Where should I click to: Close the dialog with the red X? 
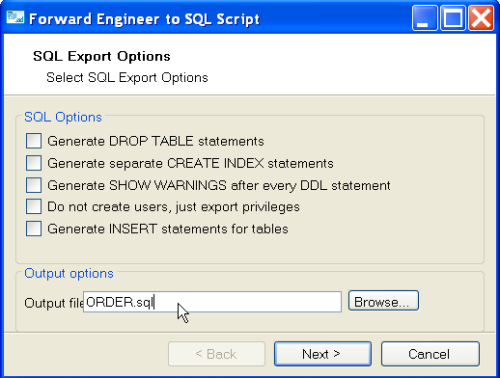(x=481, y=18)
